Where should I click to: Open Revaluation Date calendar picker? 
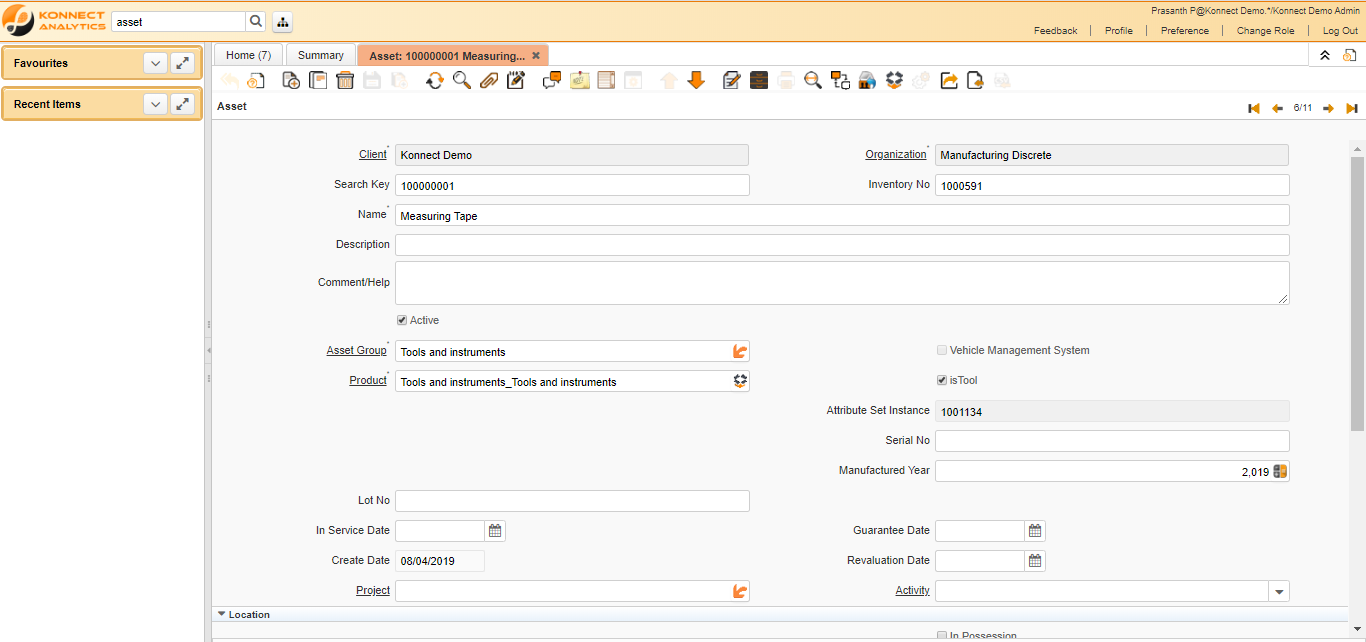tap(1035, 561)
